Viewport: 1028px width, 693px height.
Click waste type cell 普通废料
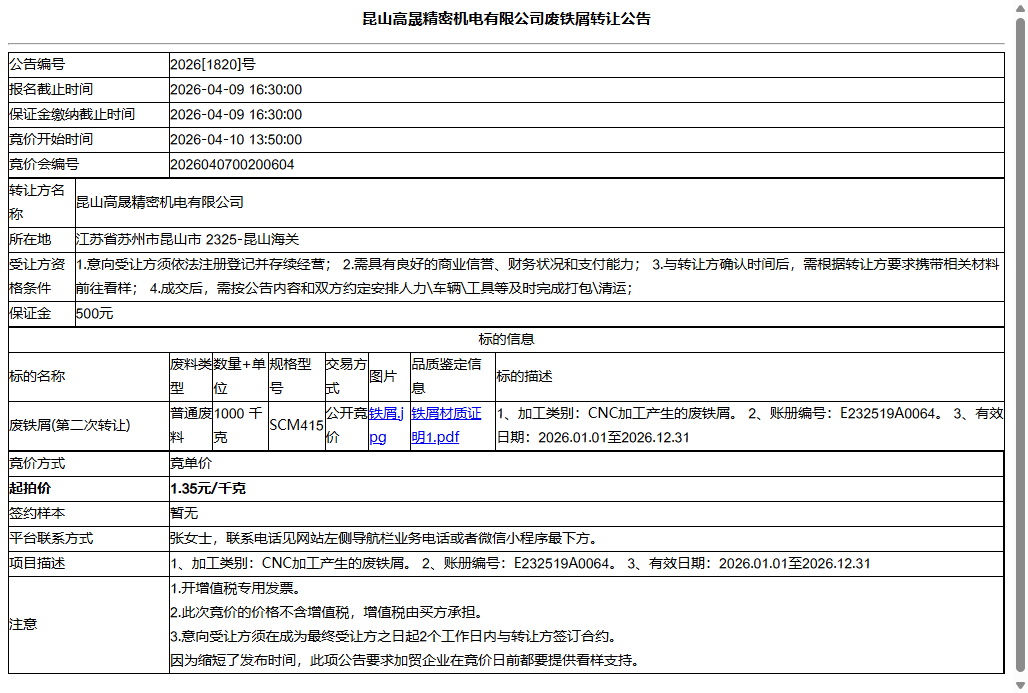pyautogui.click(x=191, y=426)
